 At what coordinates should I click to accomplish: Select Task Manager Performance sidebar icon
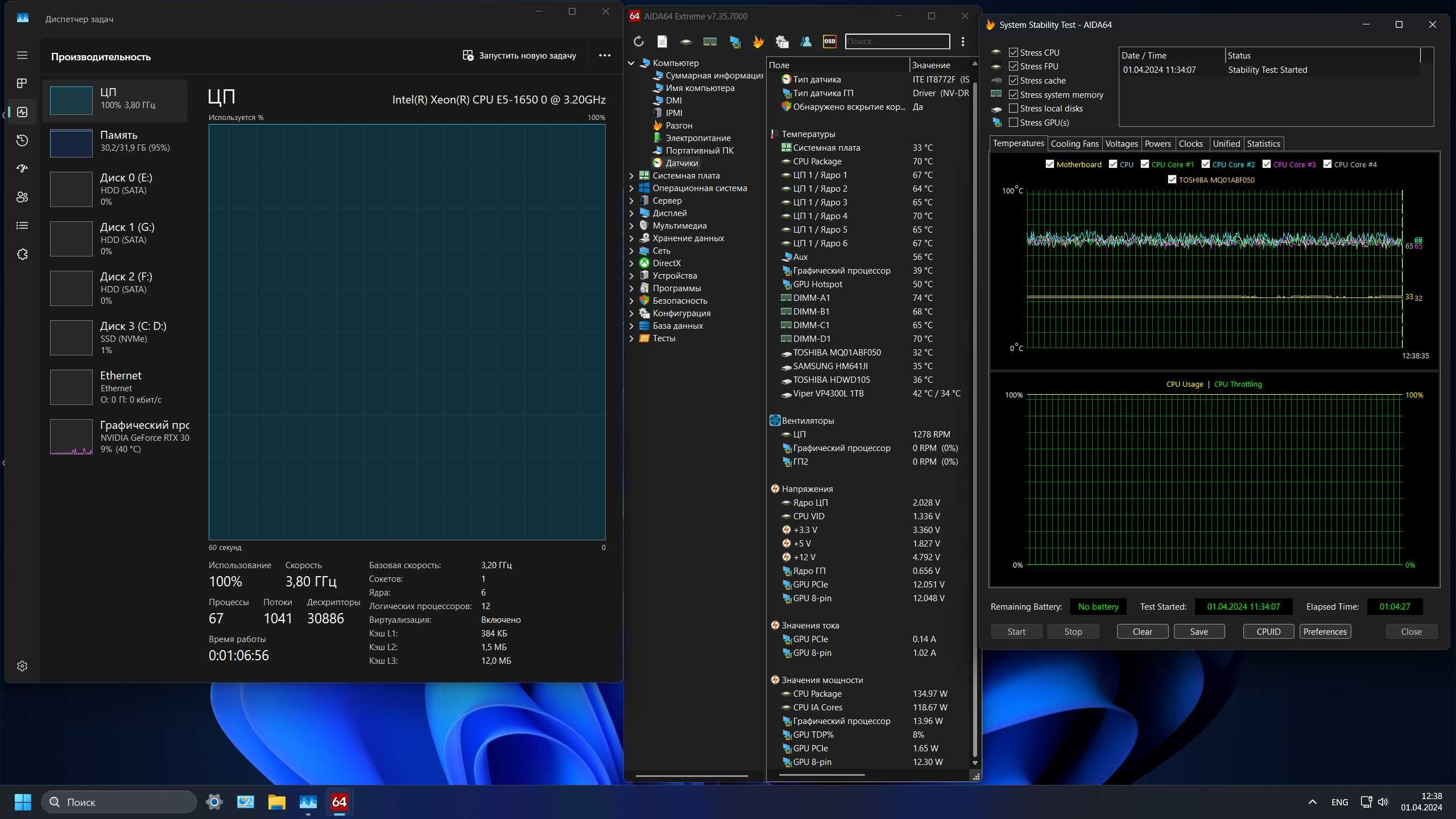[22, 112]
